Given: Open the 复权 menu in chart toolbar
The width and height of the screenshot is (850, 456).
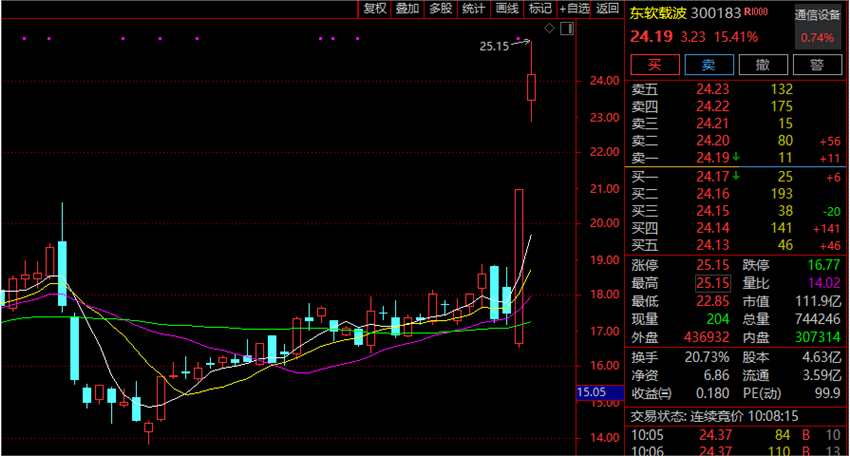Looking at the screenshot, I should [x=375, y=8].
